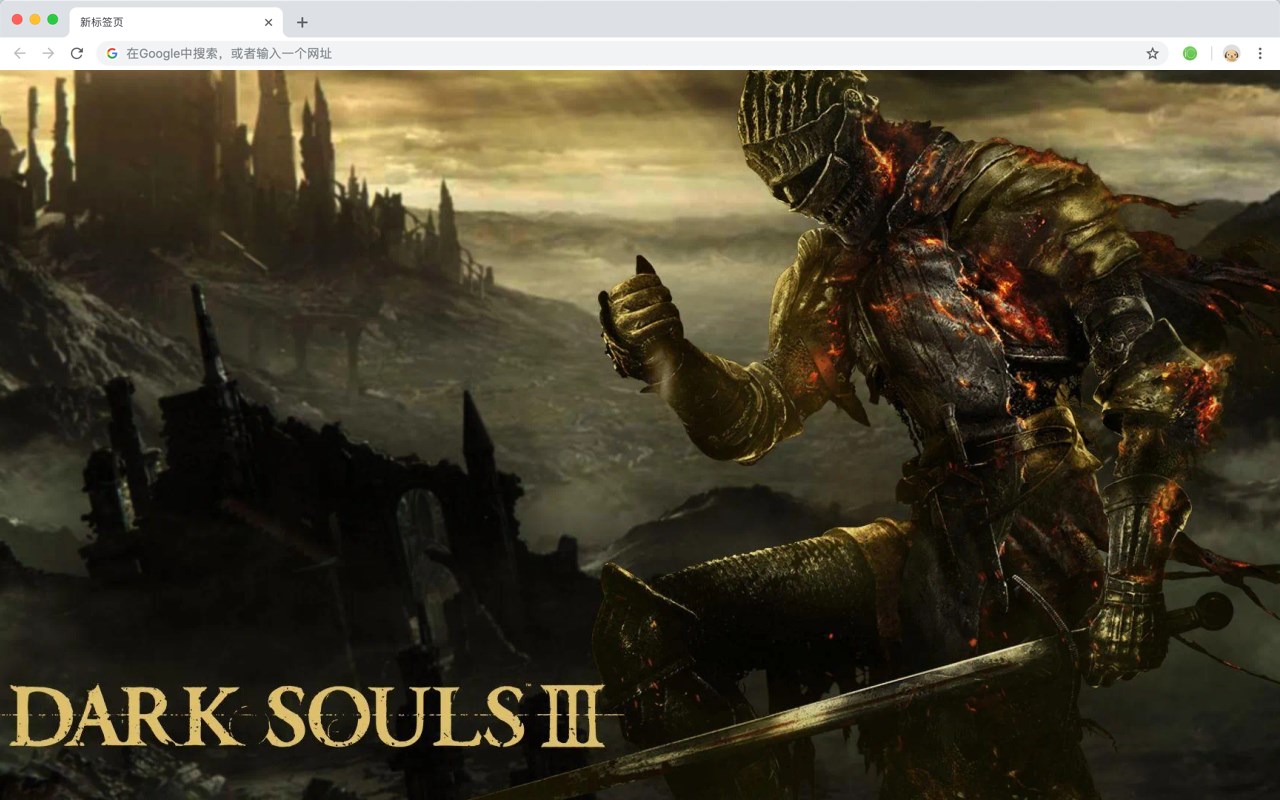Click the Google logo in address bar
This screenshot has height=800, width=1280.
coord(112,53)
